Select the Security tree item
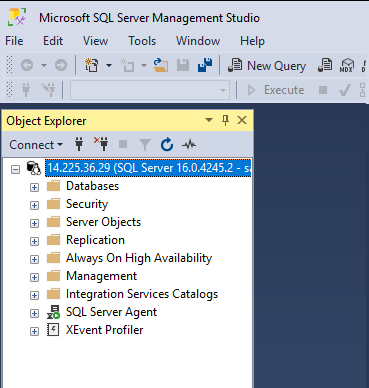 [87, 204]
